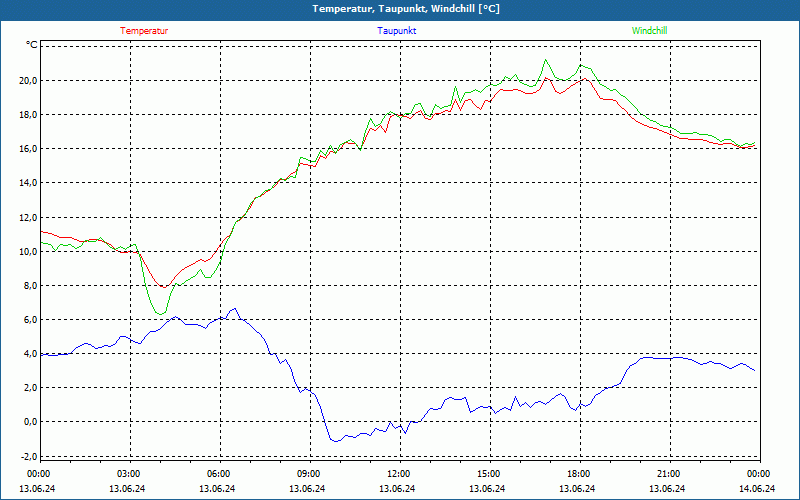Viewport: 800px width, 500px height.
Task: Click the '18,0' y-axis value
Action: 29,115
